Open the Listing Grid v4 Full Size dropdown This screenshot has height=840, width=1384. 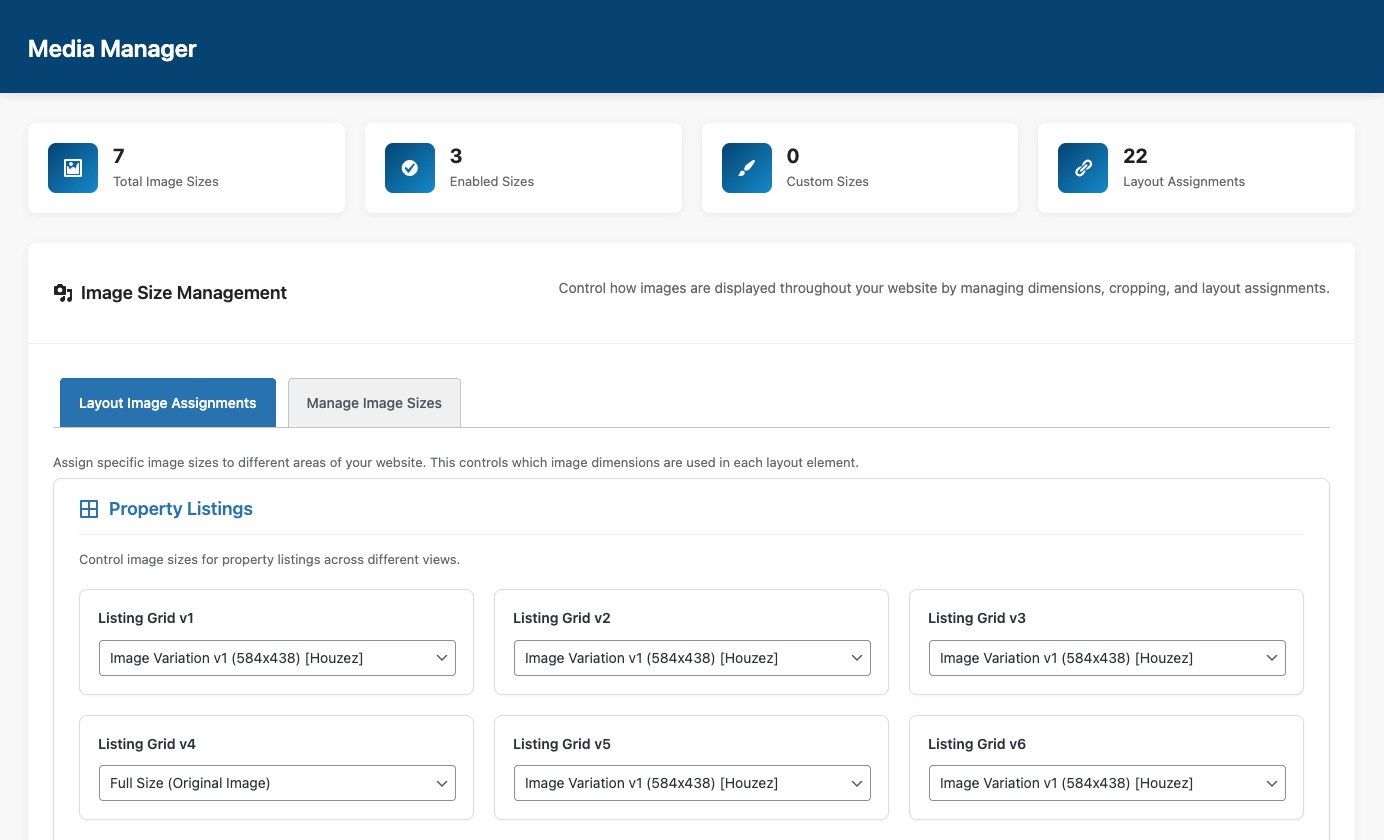(277, 783)
